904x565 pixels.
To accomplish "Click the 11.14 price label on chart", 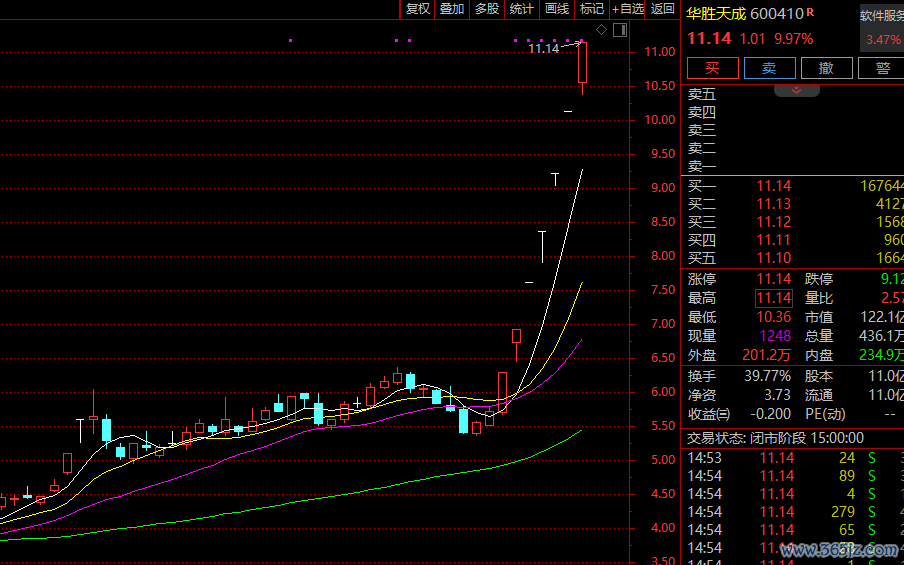I will click(x=544, y=48).
